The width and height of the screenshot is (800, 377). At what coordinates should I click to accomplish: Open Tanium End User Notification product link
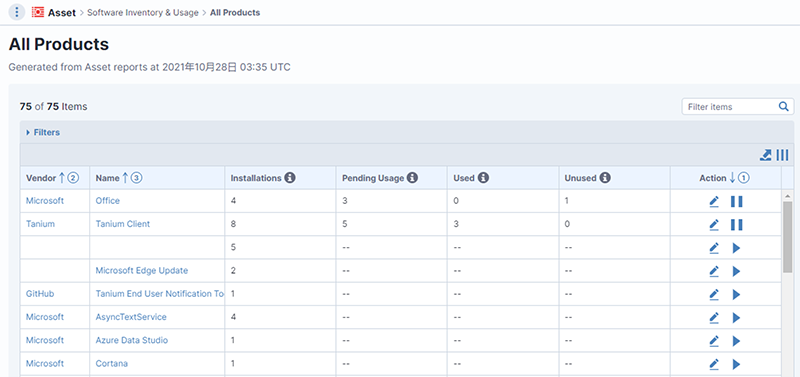click(160, 294)
